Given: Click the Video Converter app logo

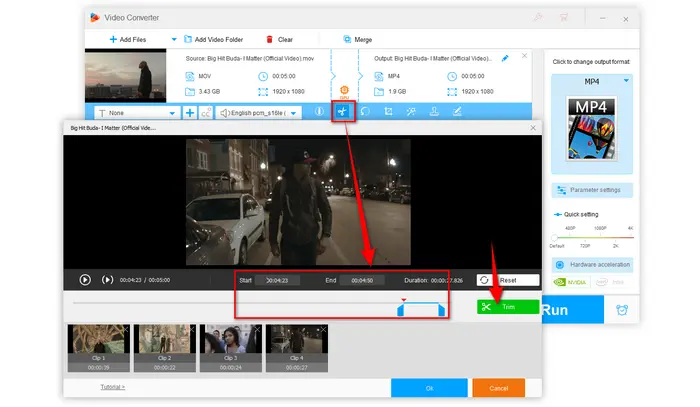Looking at the screenshot, I should 95,18.
